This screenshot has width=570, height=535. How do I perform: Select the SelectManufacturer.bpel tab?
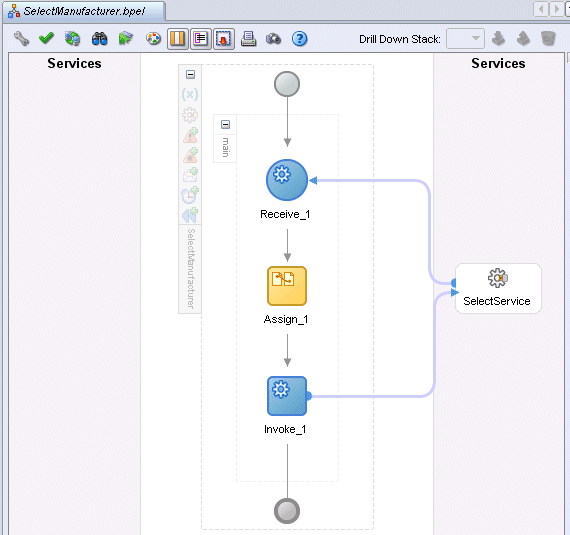point(84,11)
